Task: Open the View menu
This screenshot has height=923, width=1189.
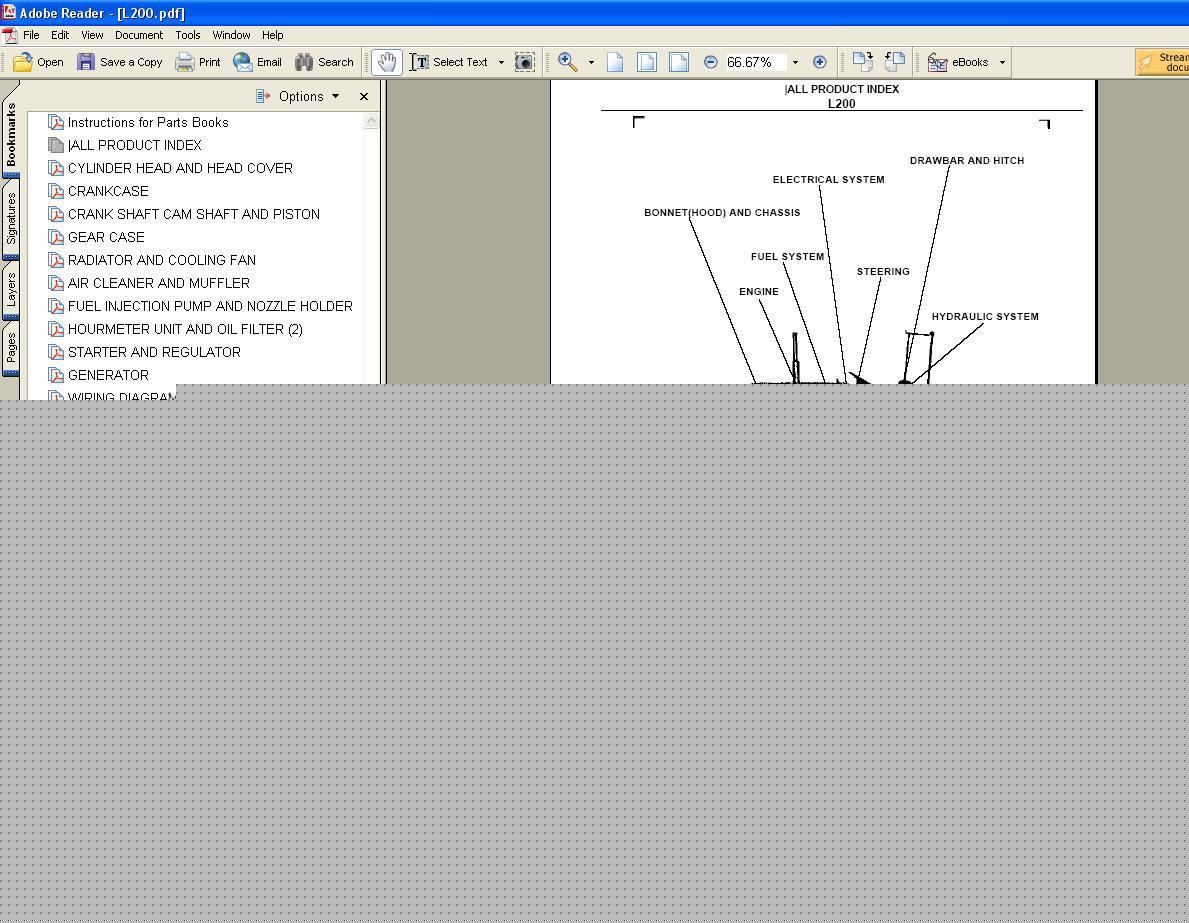Action: pyautogui.click(x=92, y=35)
